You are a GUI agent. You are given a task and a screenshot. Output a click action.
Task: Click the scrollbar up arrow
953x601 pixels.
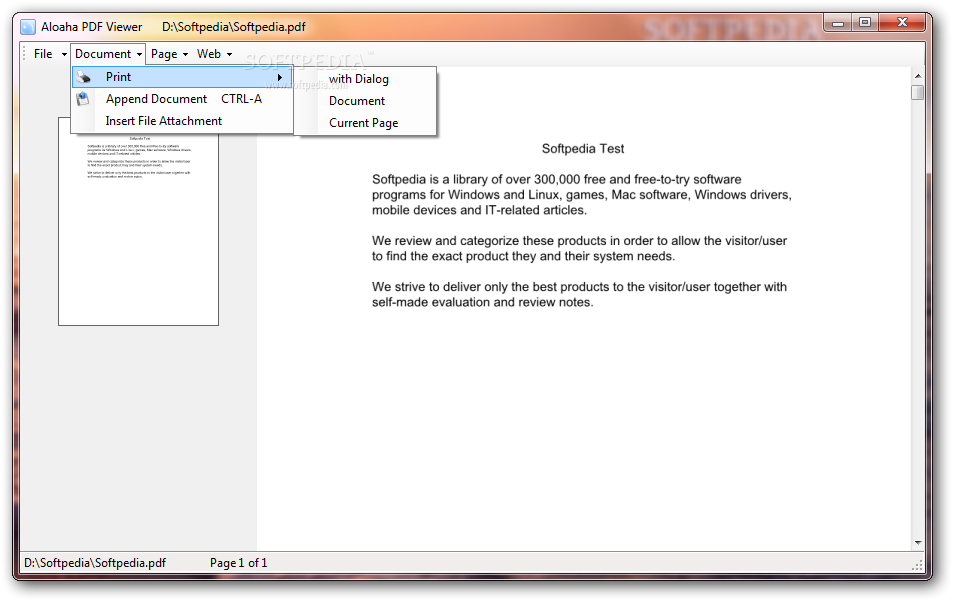[x=918, y=76]
